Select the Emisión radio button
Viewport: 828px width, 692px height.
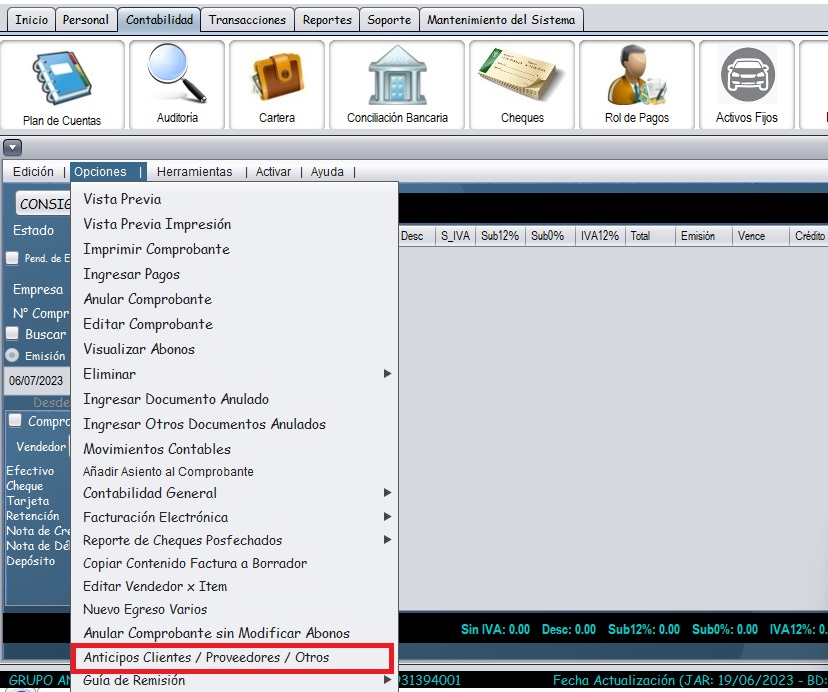(13, 355)
